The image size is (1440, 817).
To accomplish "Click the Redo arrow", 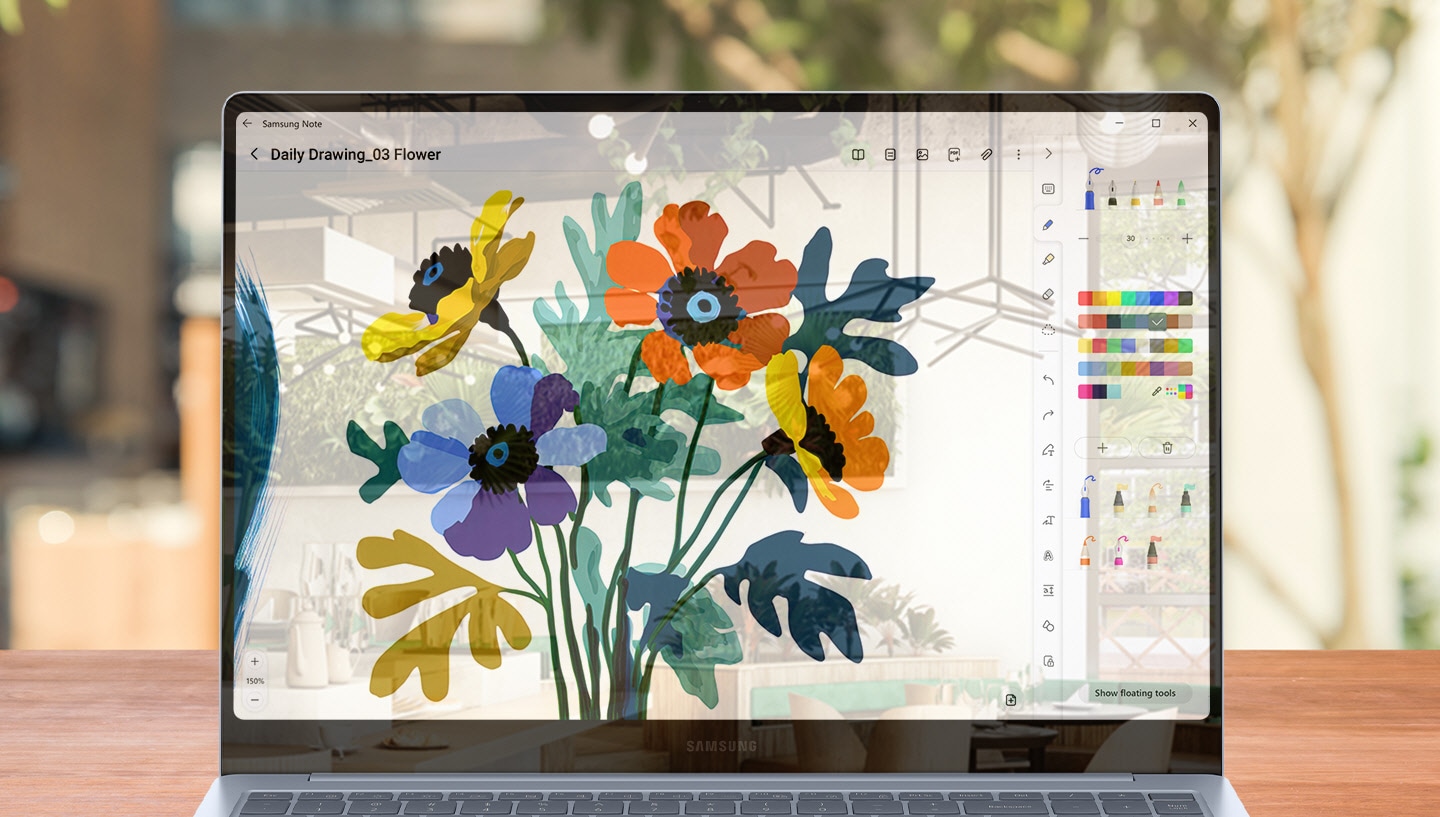I will [1048, 415].
